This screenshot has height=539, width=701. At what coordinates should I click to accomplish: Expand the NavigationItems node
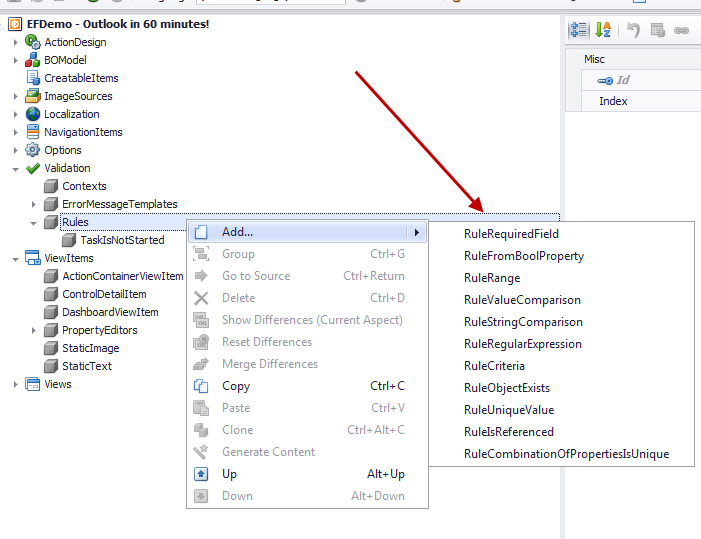point(16,132)
